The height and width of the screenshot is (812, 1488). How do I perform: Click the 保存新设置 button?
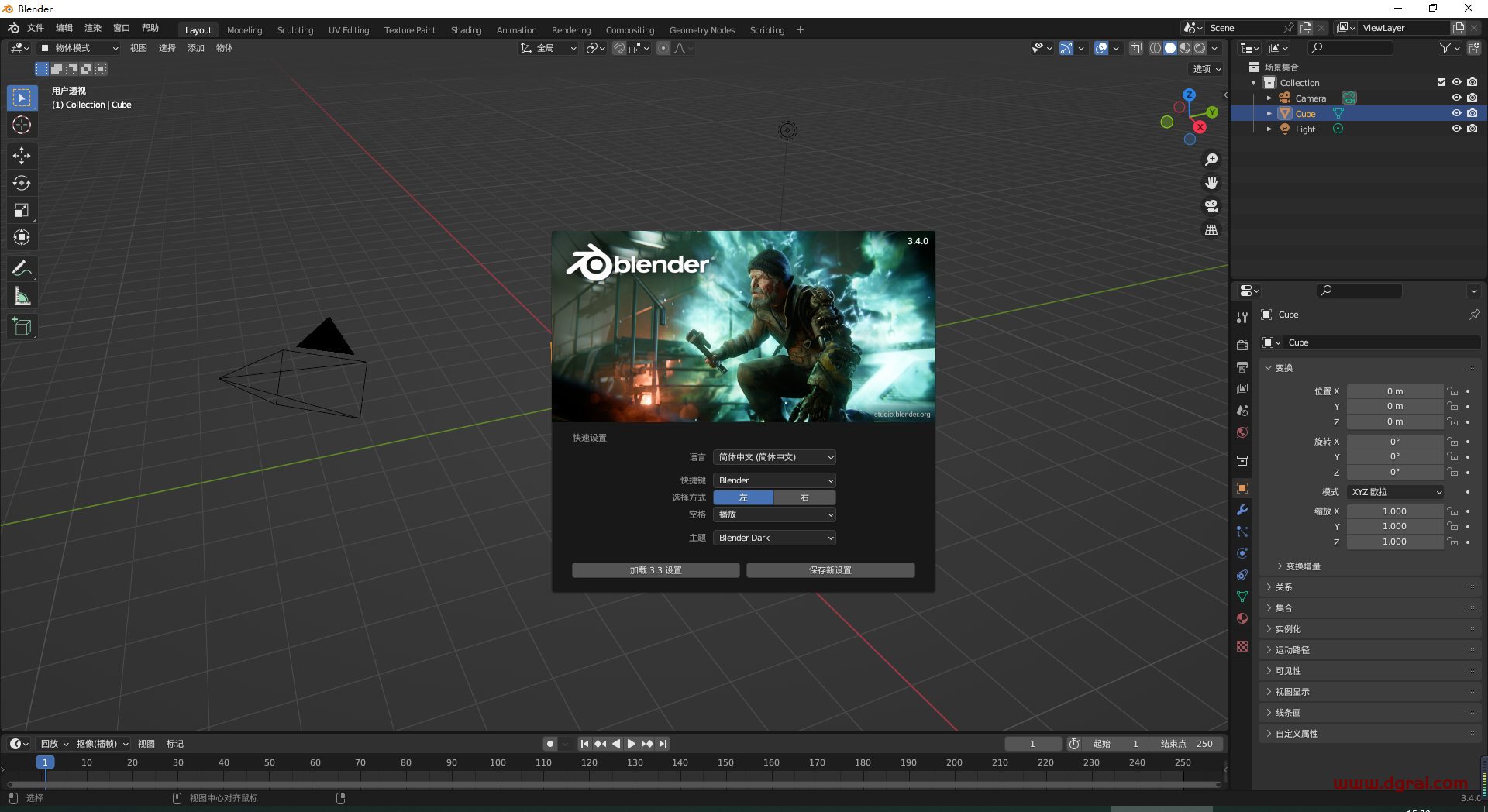pos(830,570)
